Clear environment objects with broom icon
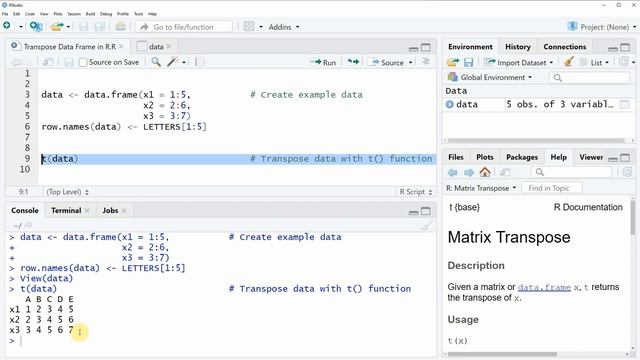Image resolution: width=640 pixels, height=360 pixels. tap(569, 62)
